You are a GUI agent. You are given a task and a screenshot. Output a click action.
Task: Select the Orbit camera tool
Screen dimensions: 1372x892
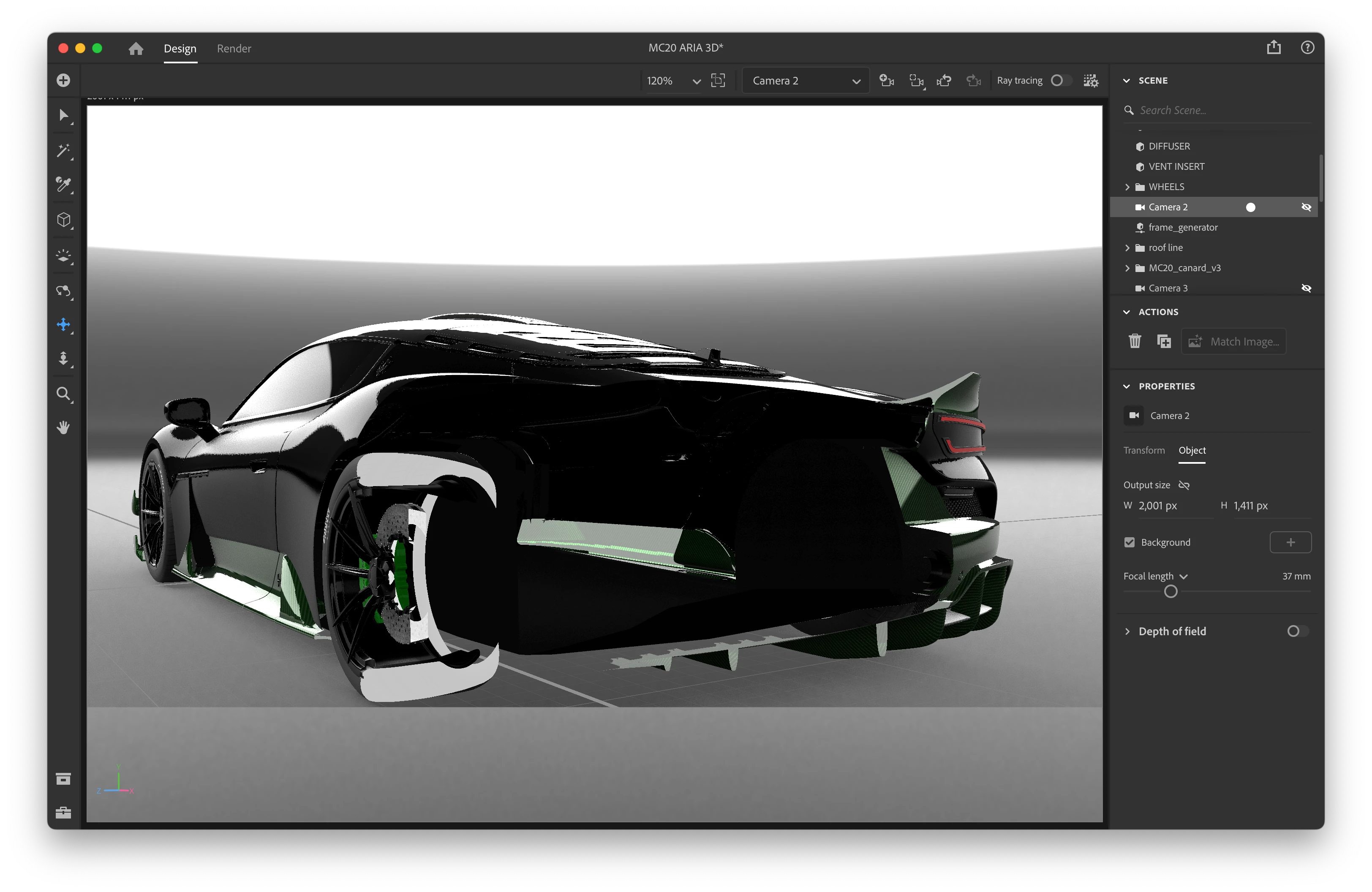(x=63, y=291)
